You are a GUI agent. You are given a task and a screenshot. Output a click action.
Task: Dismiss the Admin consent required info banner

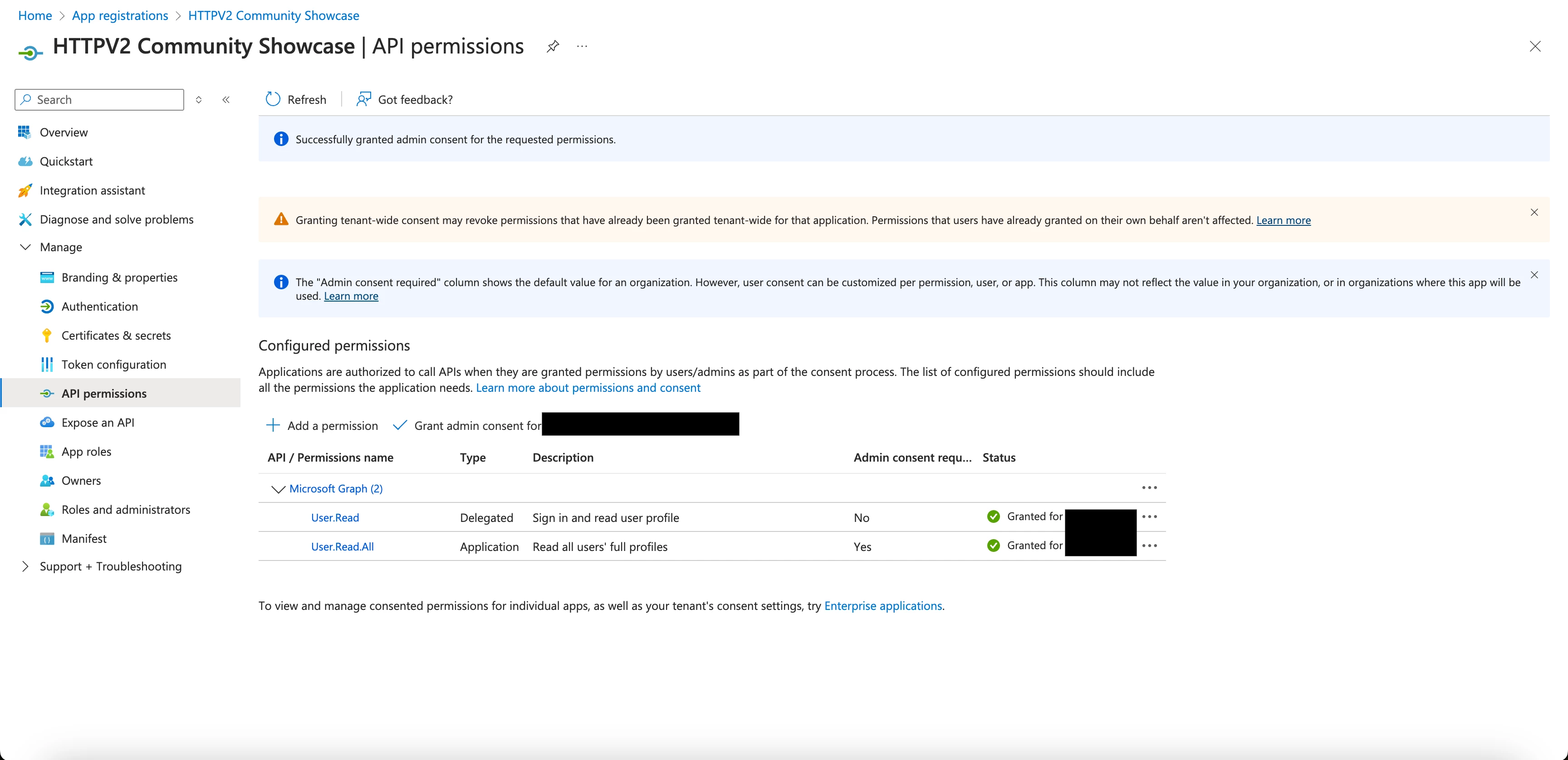click(1534, 275)
